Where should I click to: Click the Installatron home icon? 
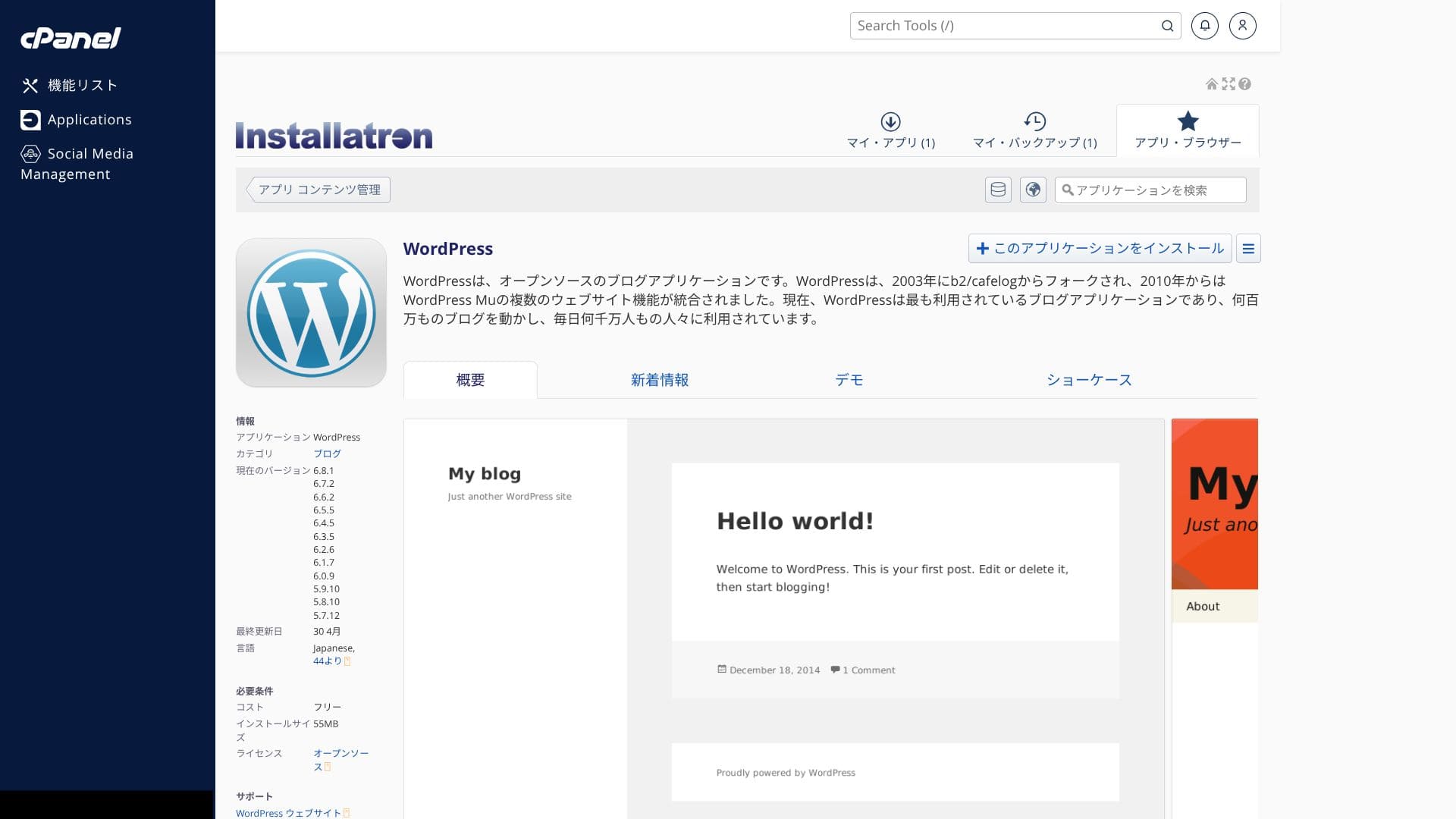tap(1212, 84)
